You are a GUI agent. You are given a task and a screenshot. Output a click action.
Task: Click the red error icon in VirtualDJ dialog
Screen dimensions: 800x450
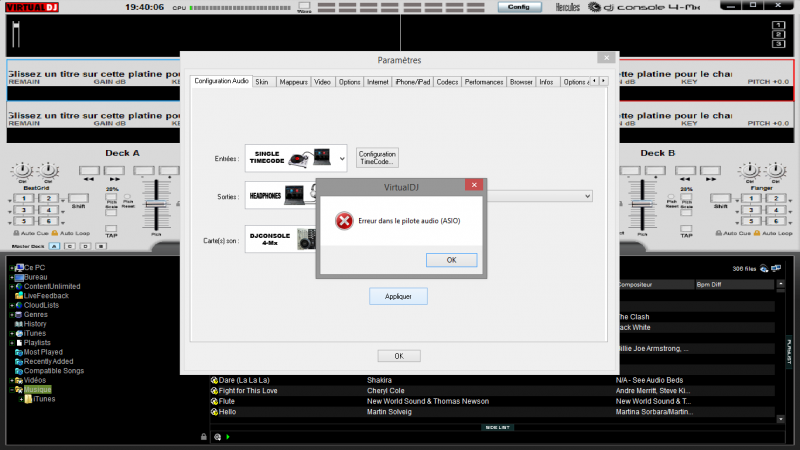pos(344,221)
